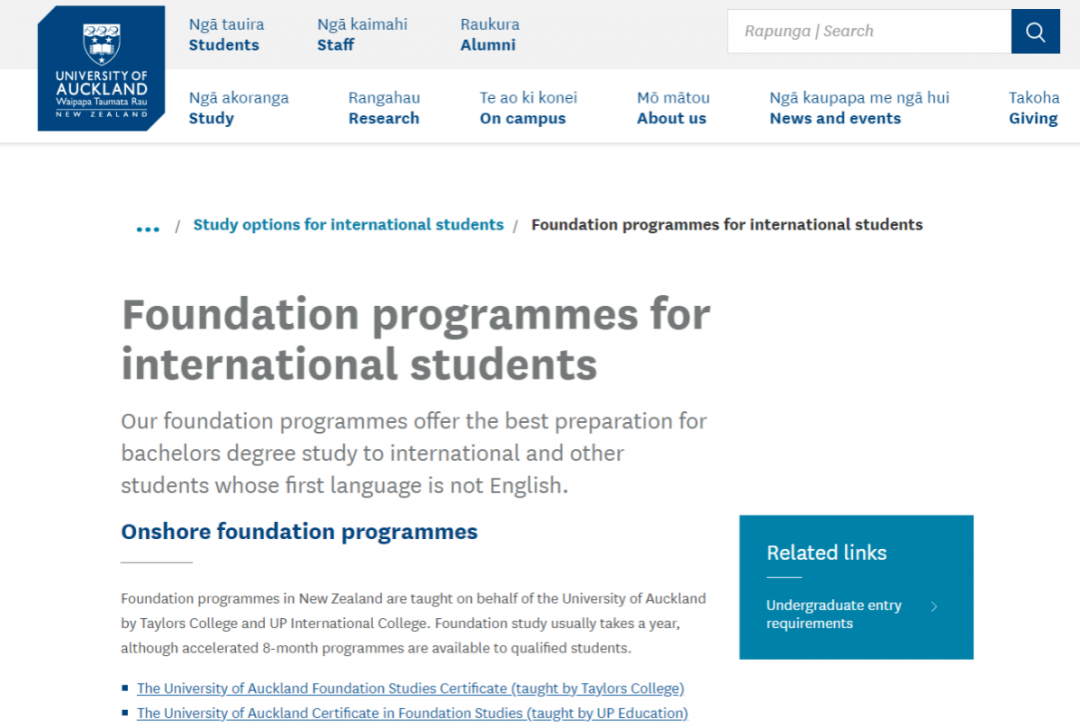This screenshot has width=1080, height=728.
Task: Focus the Rapunga Search input field
Action: pyautogui.click(x=869, y=31)
